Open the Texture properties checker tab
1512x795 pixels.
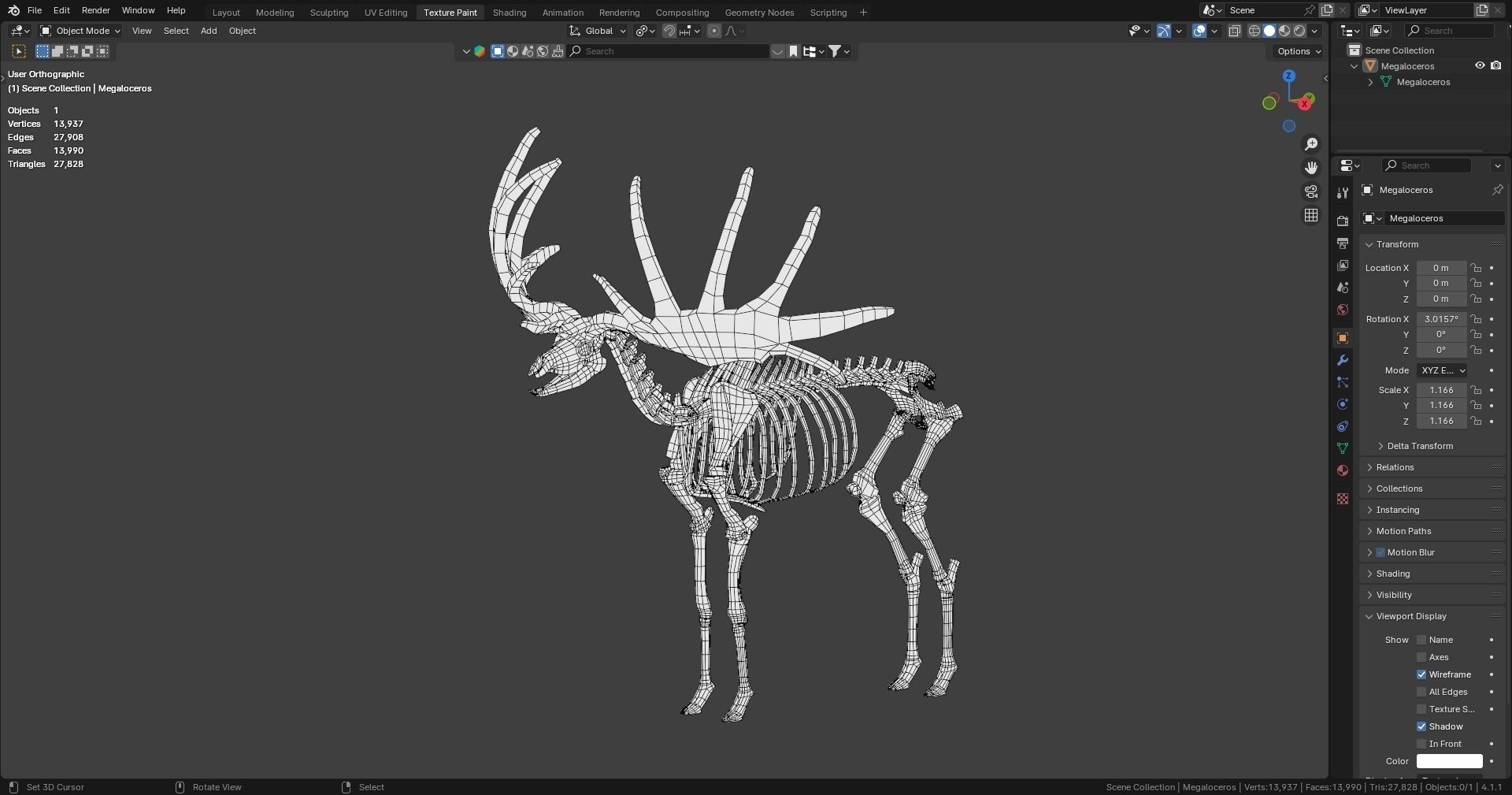(1343, 499)
